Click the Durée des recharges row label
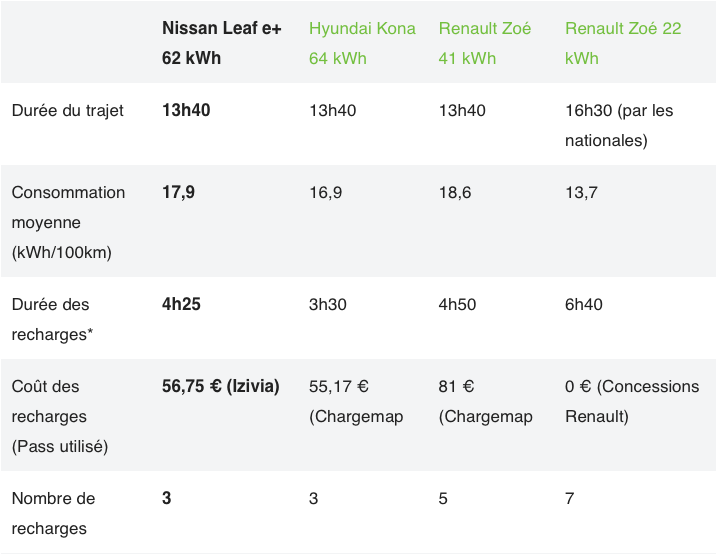This screenshot has width=723, height=557. [x=52, y=319]
